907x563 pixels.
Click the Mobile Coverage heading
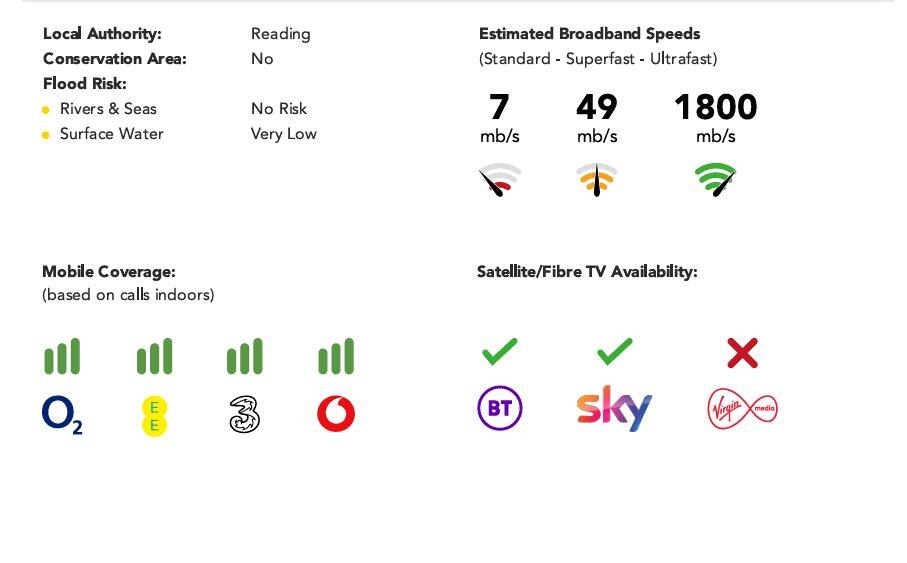click(x=108, y=272)
